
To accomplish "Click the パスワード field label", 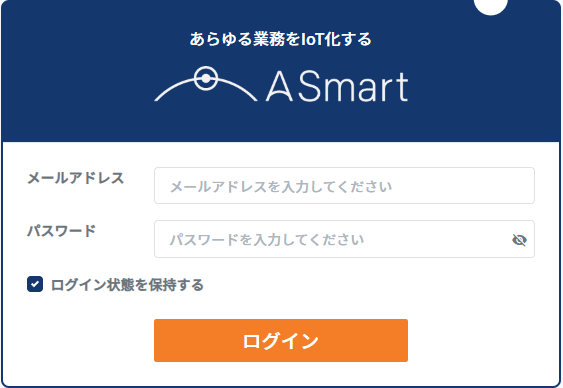I will click(62, 231).
